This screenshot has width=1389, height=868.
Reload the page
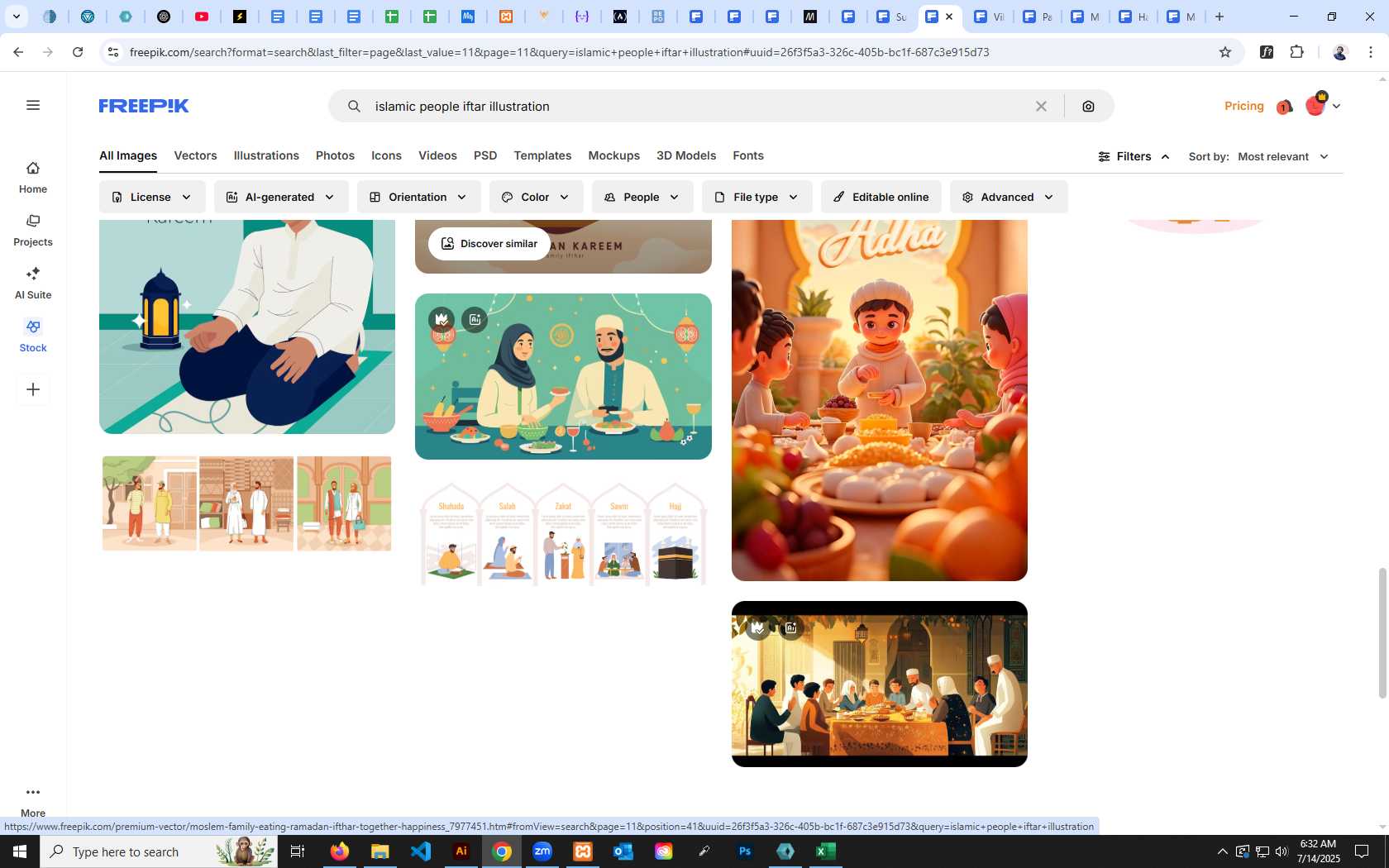(78, 52)
